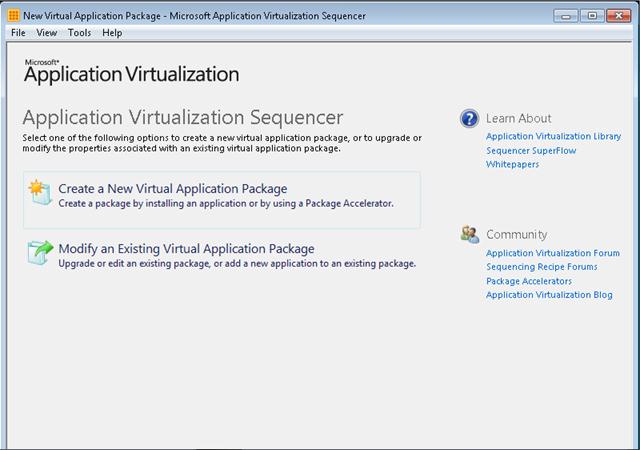Open the Whitepapers link
The height and width of the screenshot is (450, 640).
[512, 165]
